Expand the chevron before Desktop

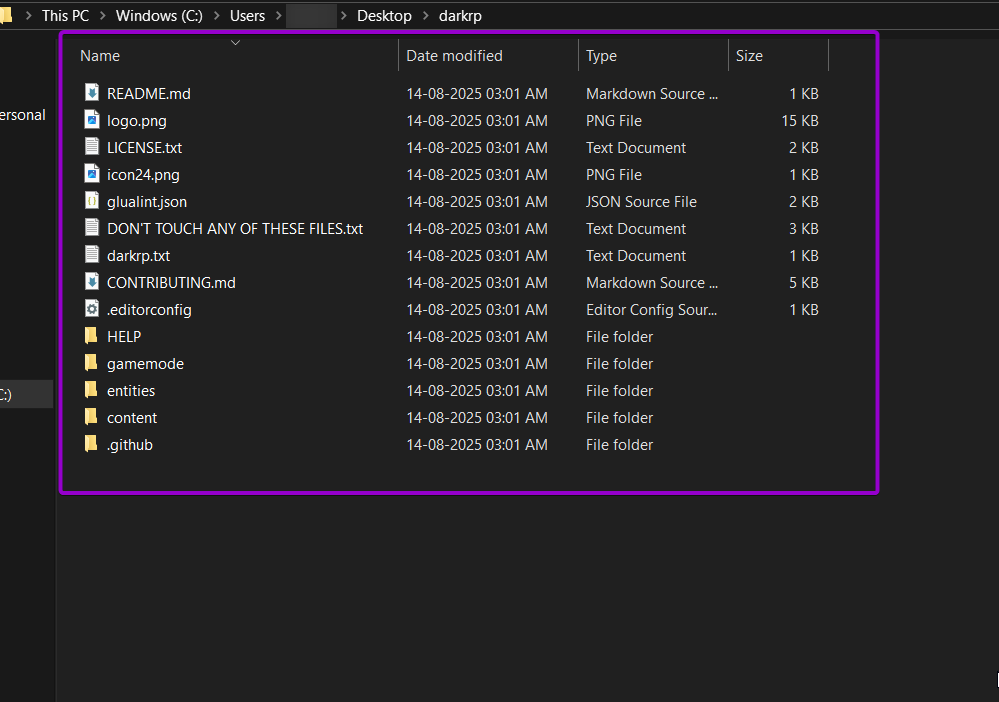tap(344, 15)
